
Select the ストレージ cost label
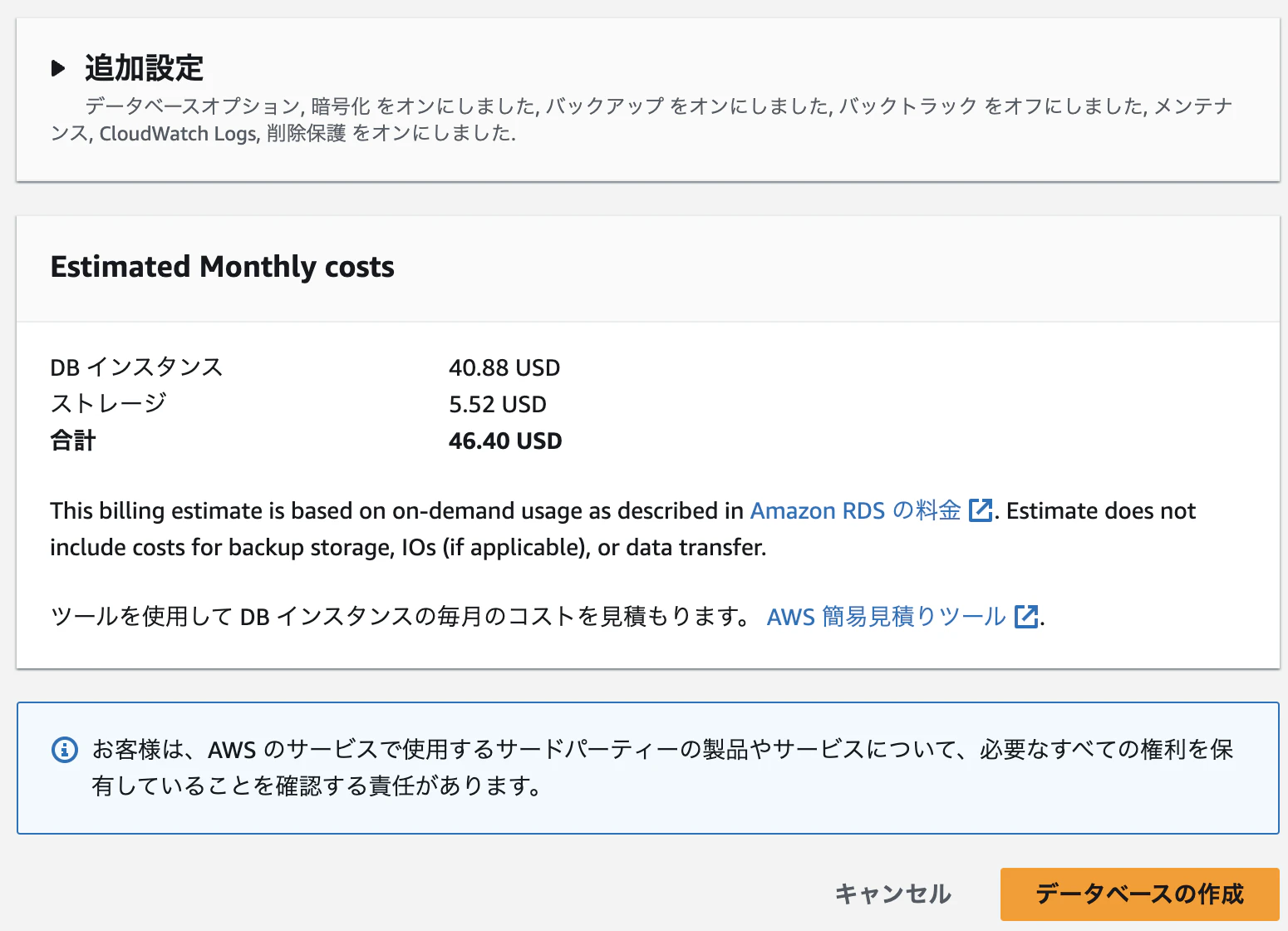click(x=108, y=404)
